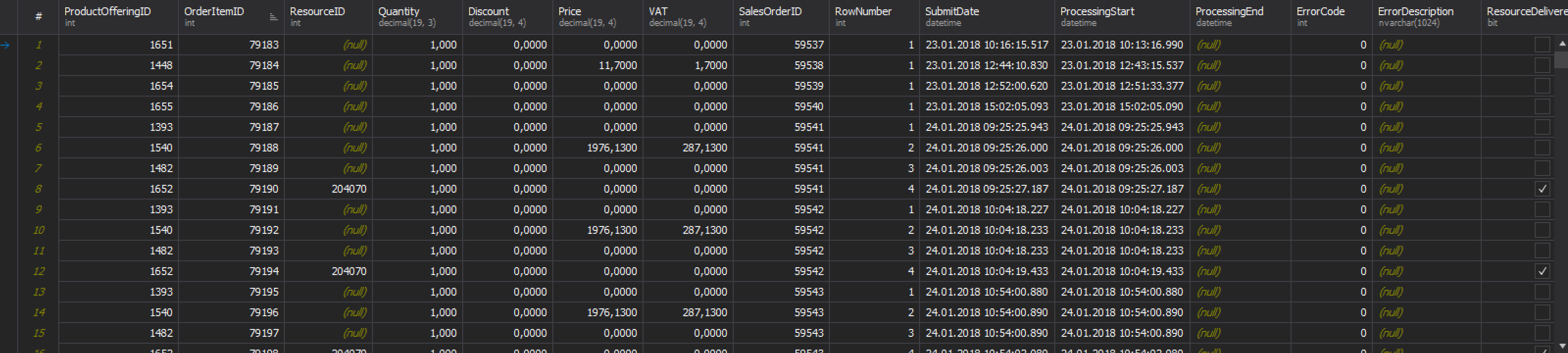The width and height of the screenshot is (1568, 353).
Task: Click SubmitDate 23.01.2018 12:44:10.830
Action: pyautogui.click(x=987, y=65)
